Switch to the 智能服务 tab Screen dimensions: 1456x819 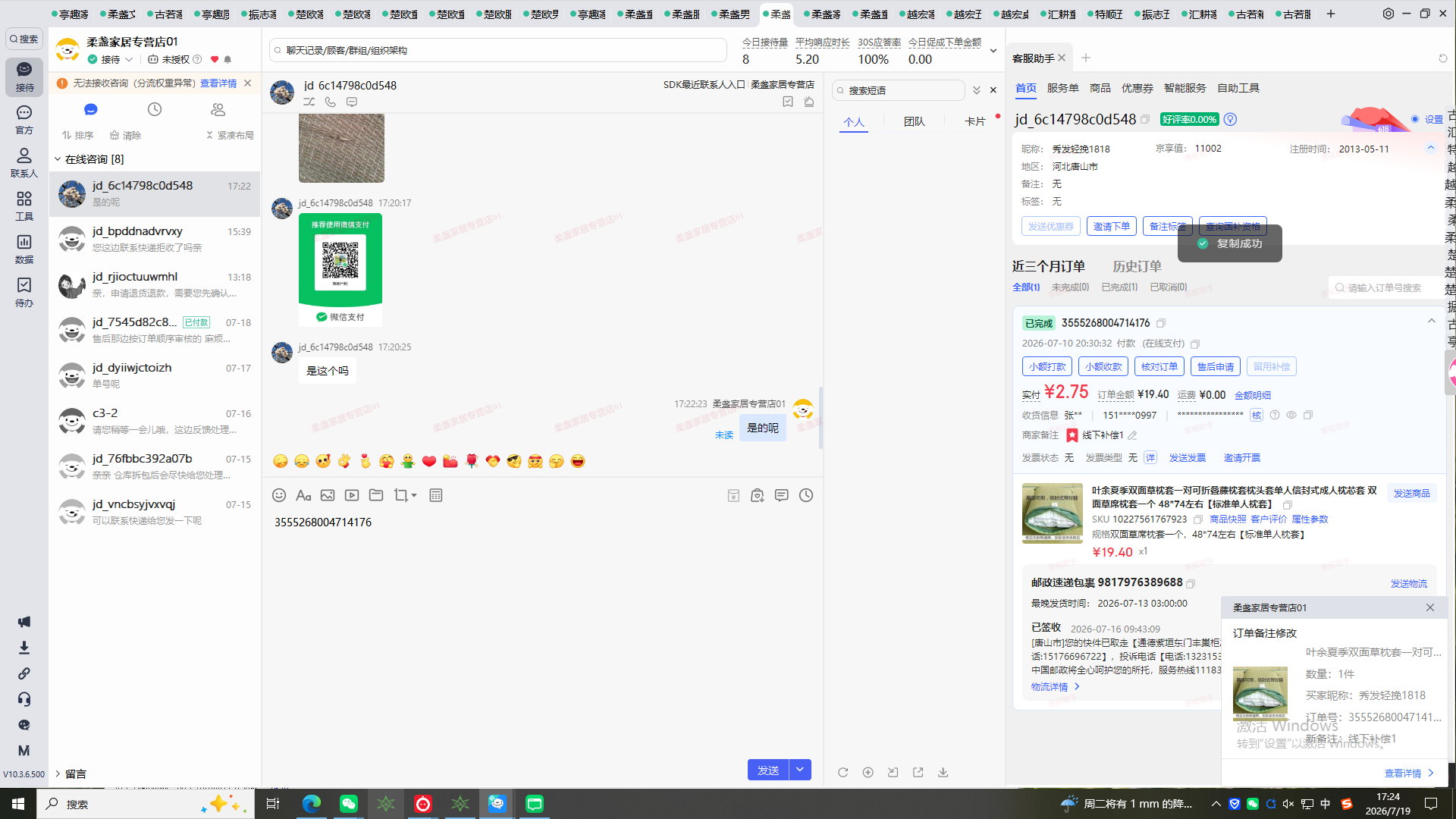1185,88
